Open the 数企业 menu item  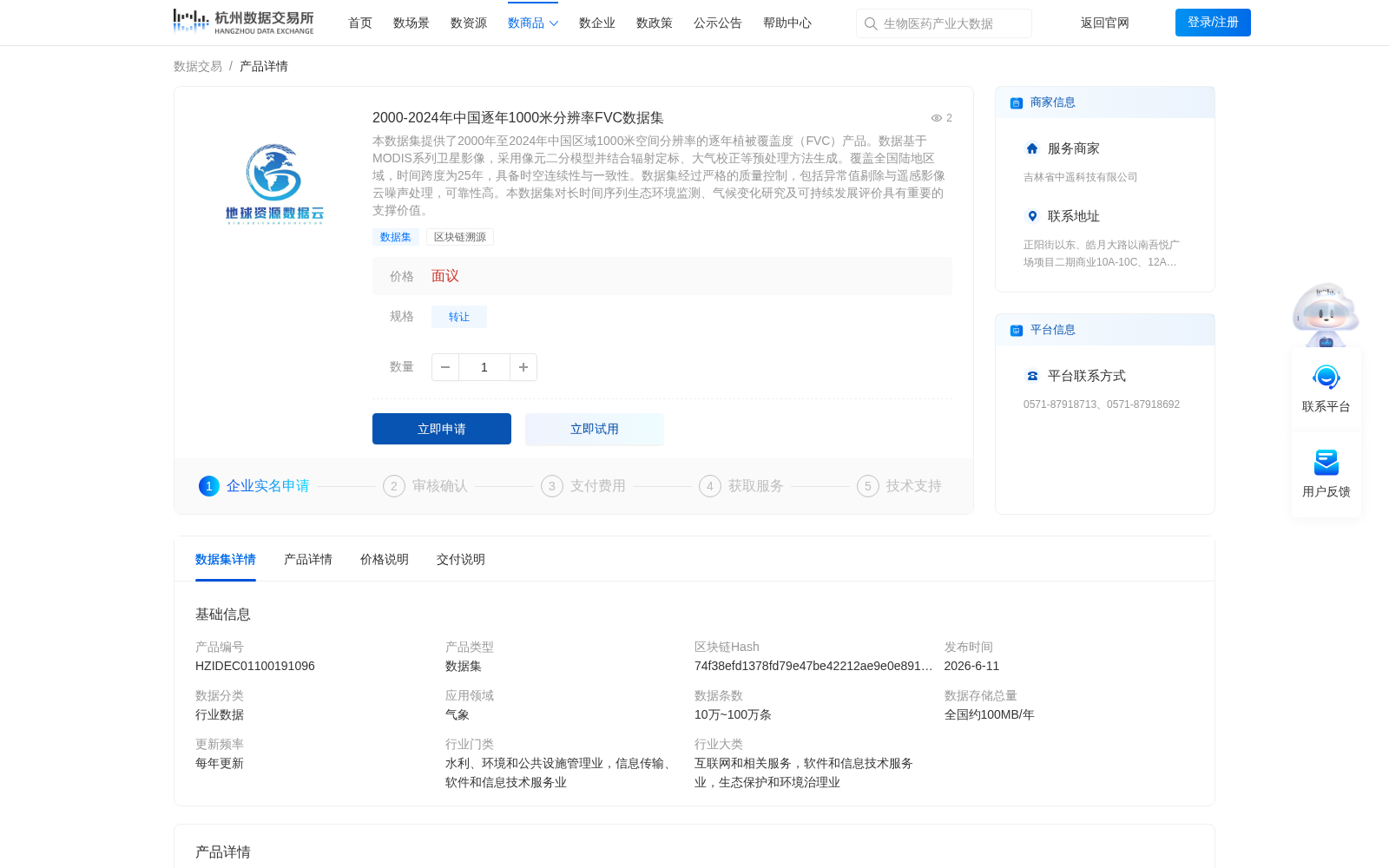pos(597,23)
